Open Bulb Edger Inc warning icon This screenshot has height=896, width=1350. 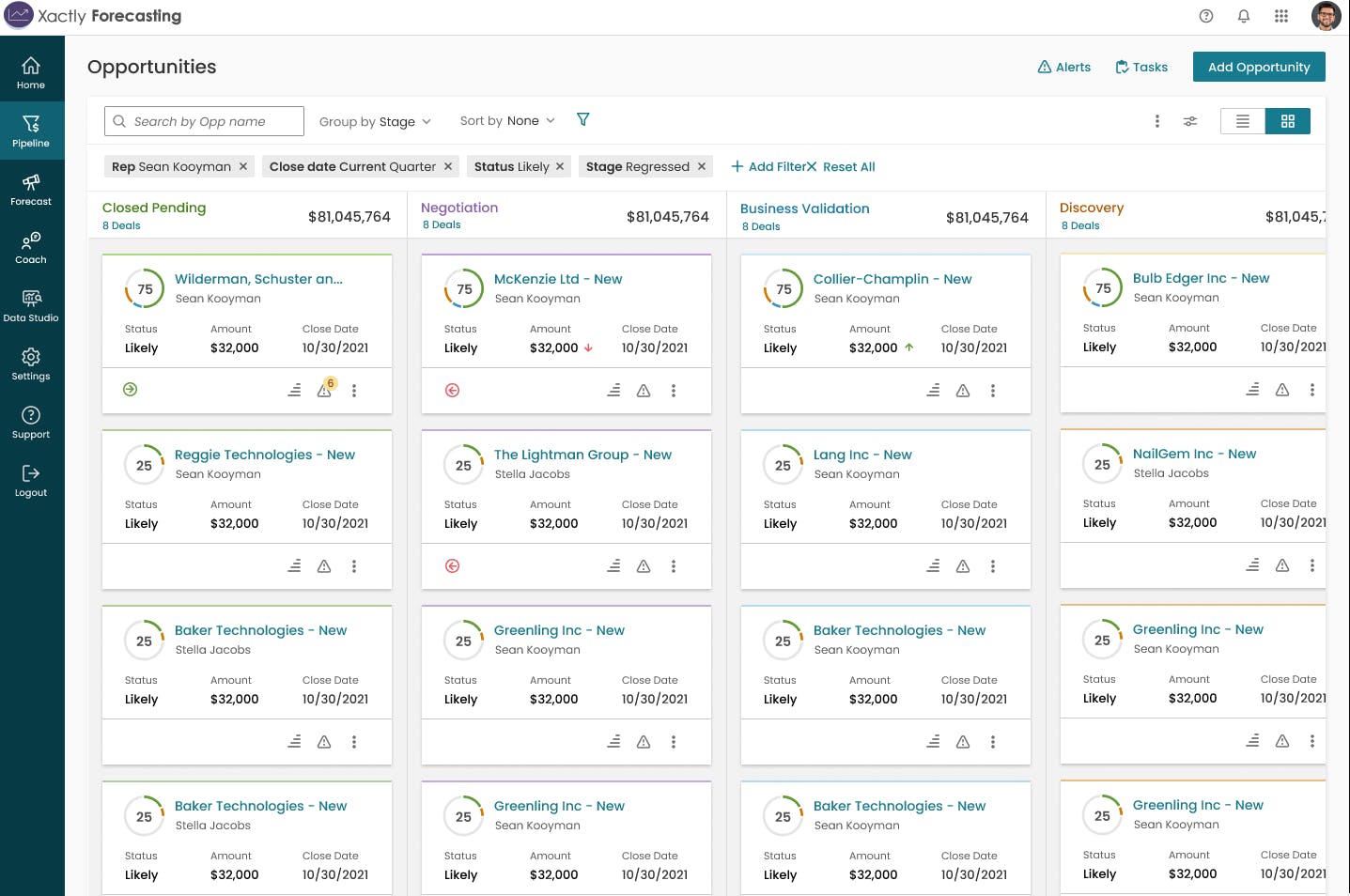click(x=1282, y=390)
